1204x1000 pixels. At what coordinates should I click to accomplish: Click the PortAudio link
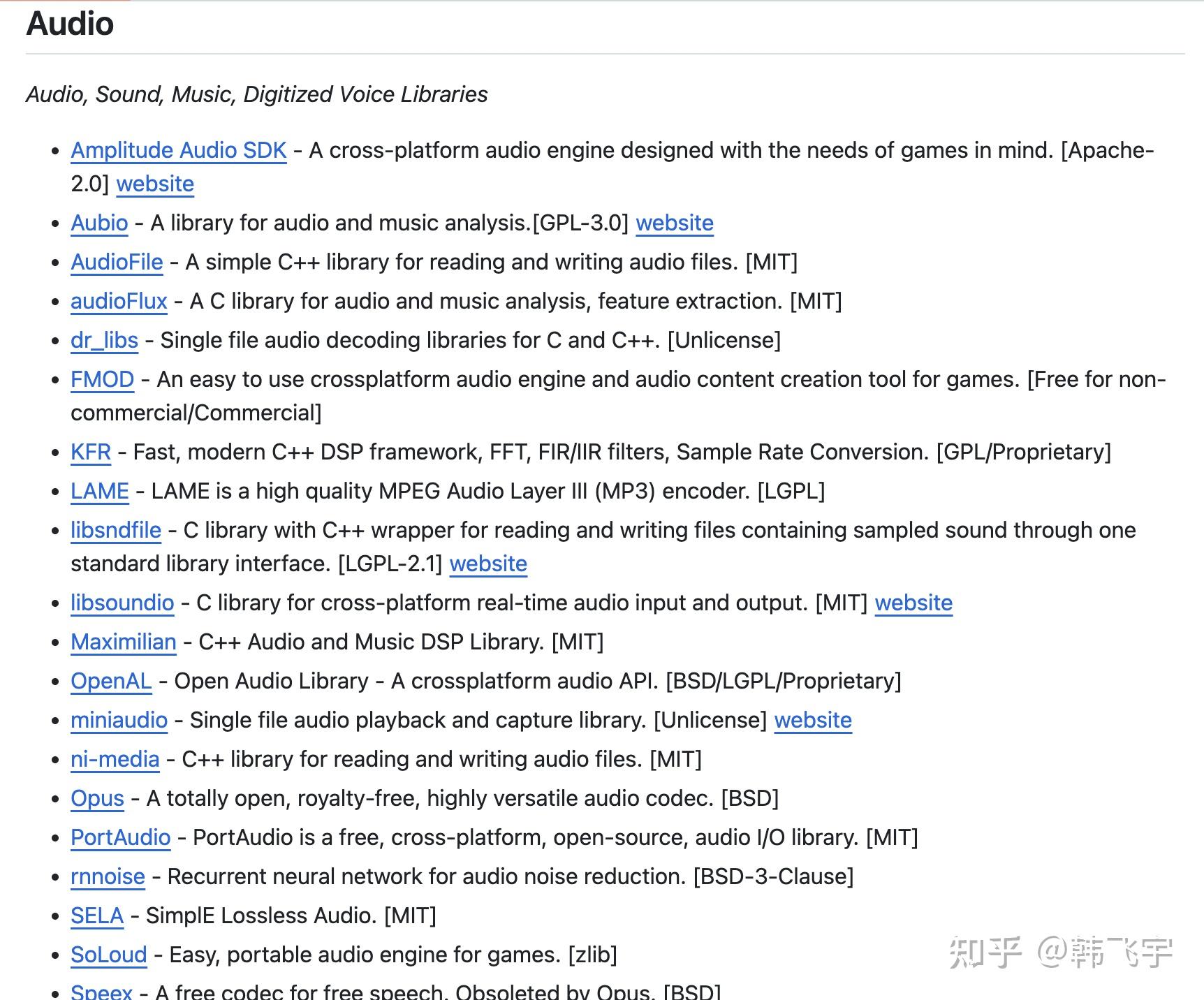(x=120, y=837)
